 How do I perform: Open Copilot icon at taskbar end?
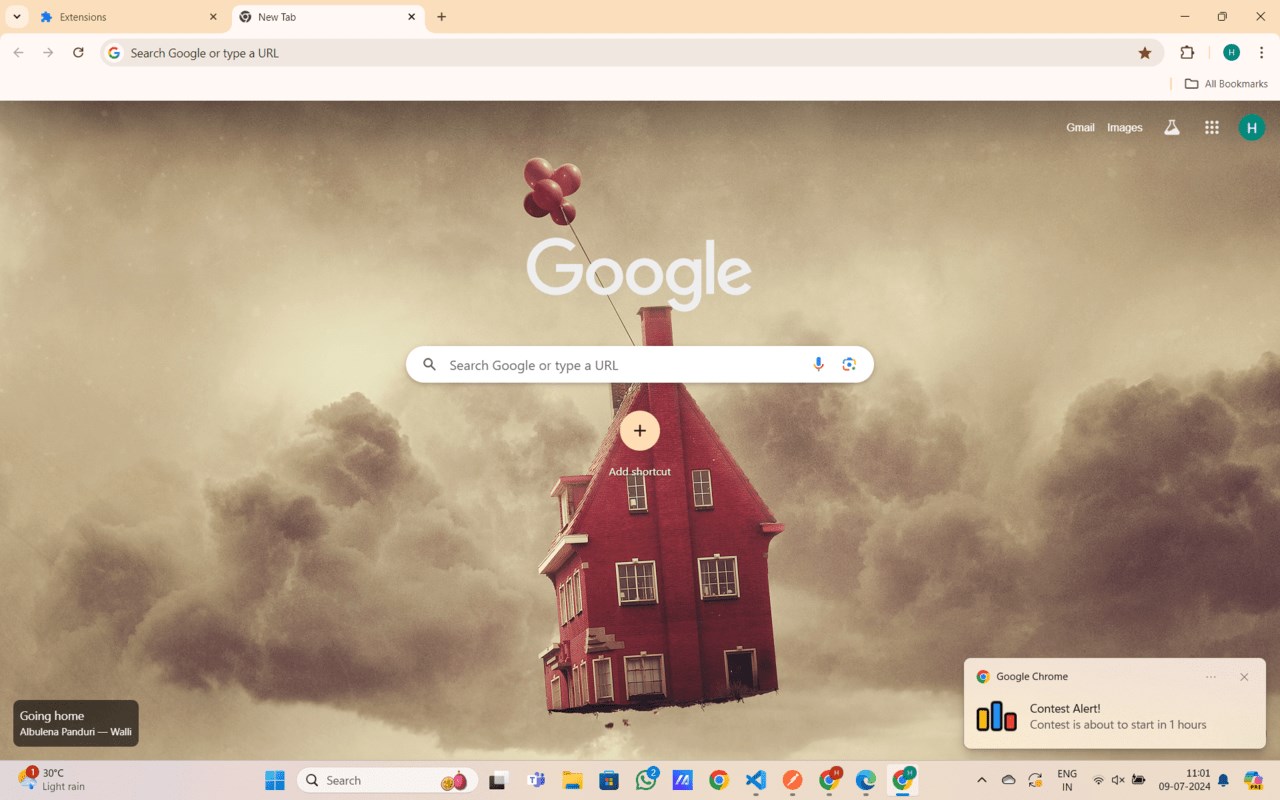click(x=1253, y=780)
